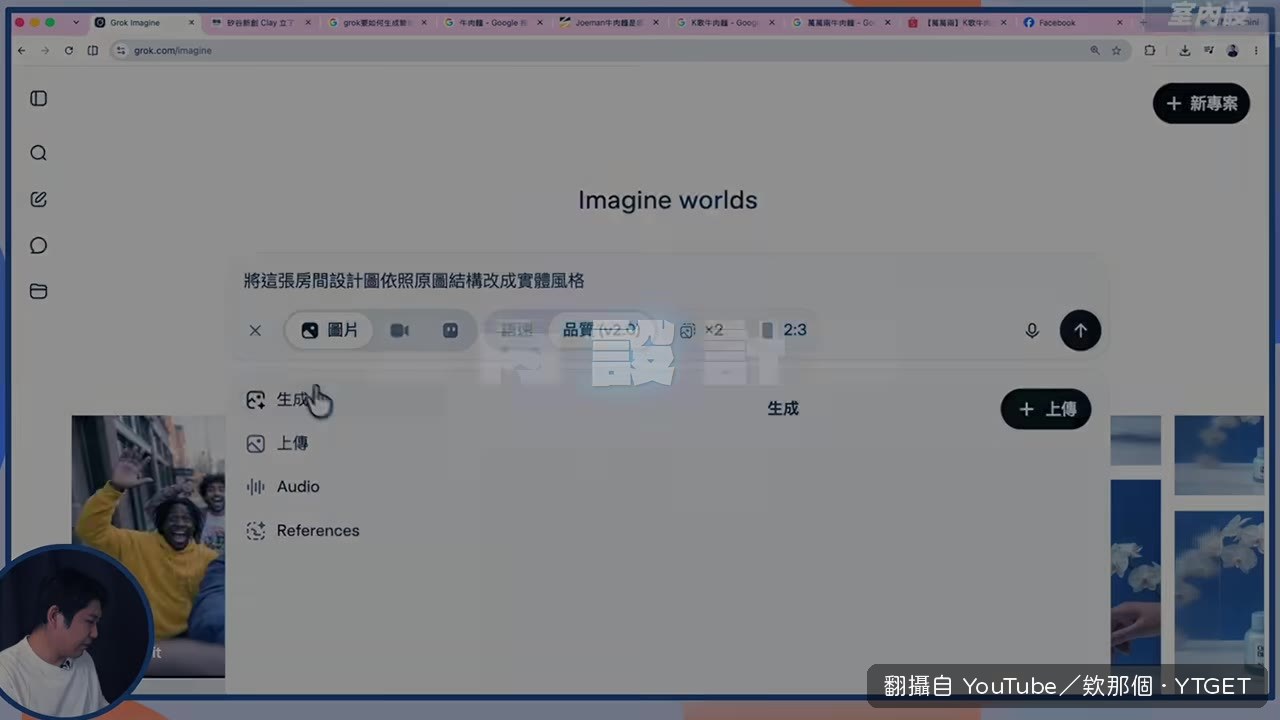Click the new chat compose icon

[x=39, y=200]
